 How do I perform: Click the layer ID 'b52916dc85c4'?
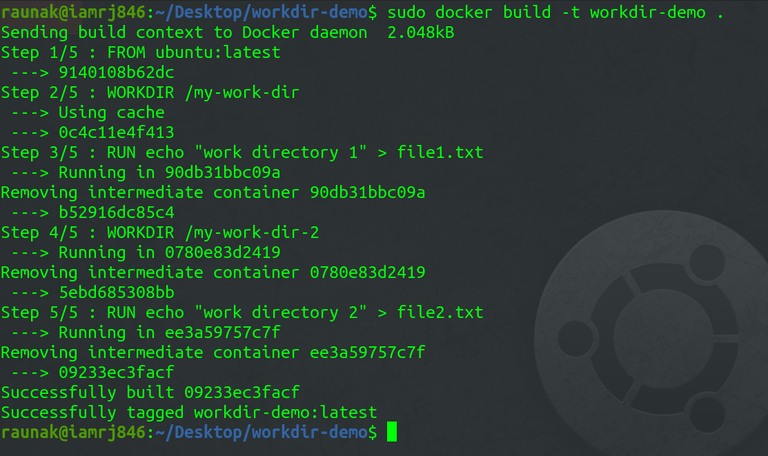(x=117, y=213)
